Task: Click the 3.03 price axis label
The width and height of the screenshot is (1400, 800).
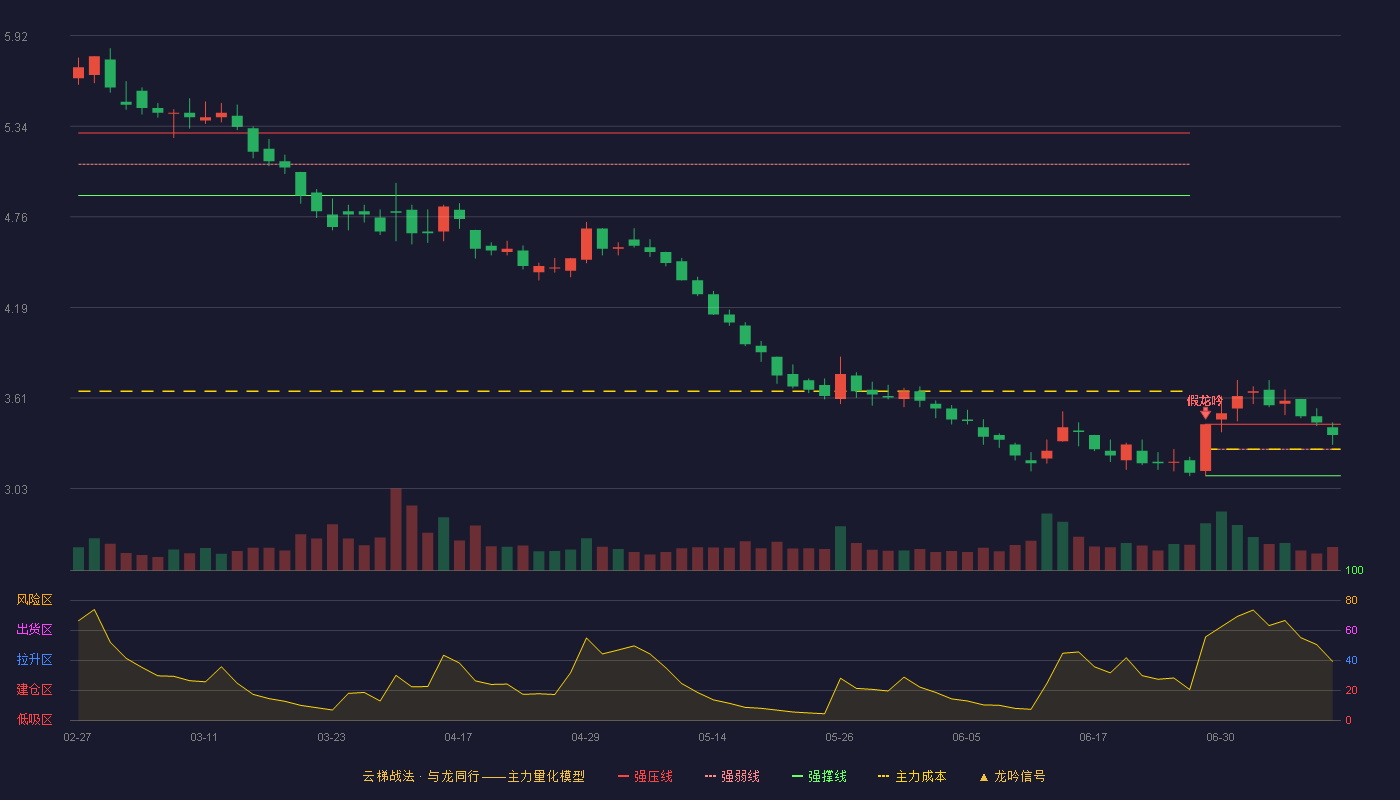Action: pos(16,490)
